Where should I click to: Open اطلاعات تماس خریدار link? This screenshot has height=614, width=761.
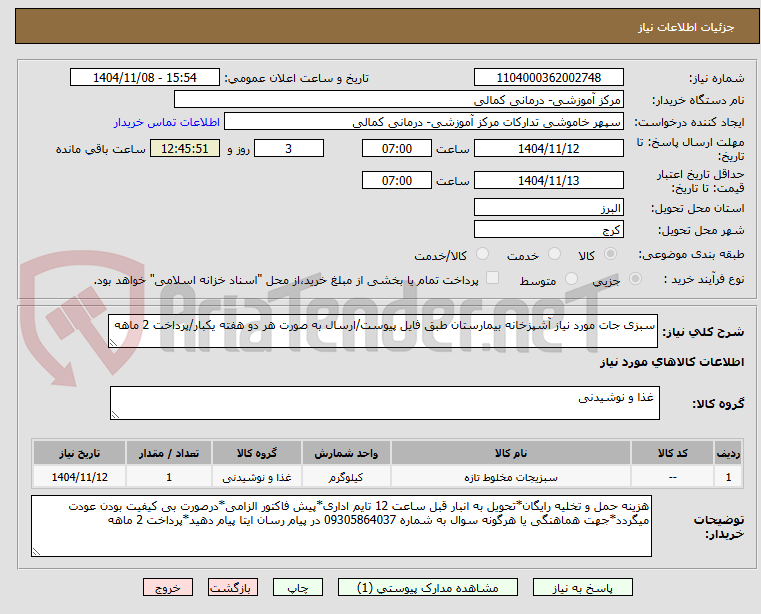tap(167, 122)
